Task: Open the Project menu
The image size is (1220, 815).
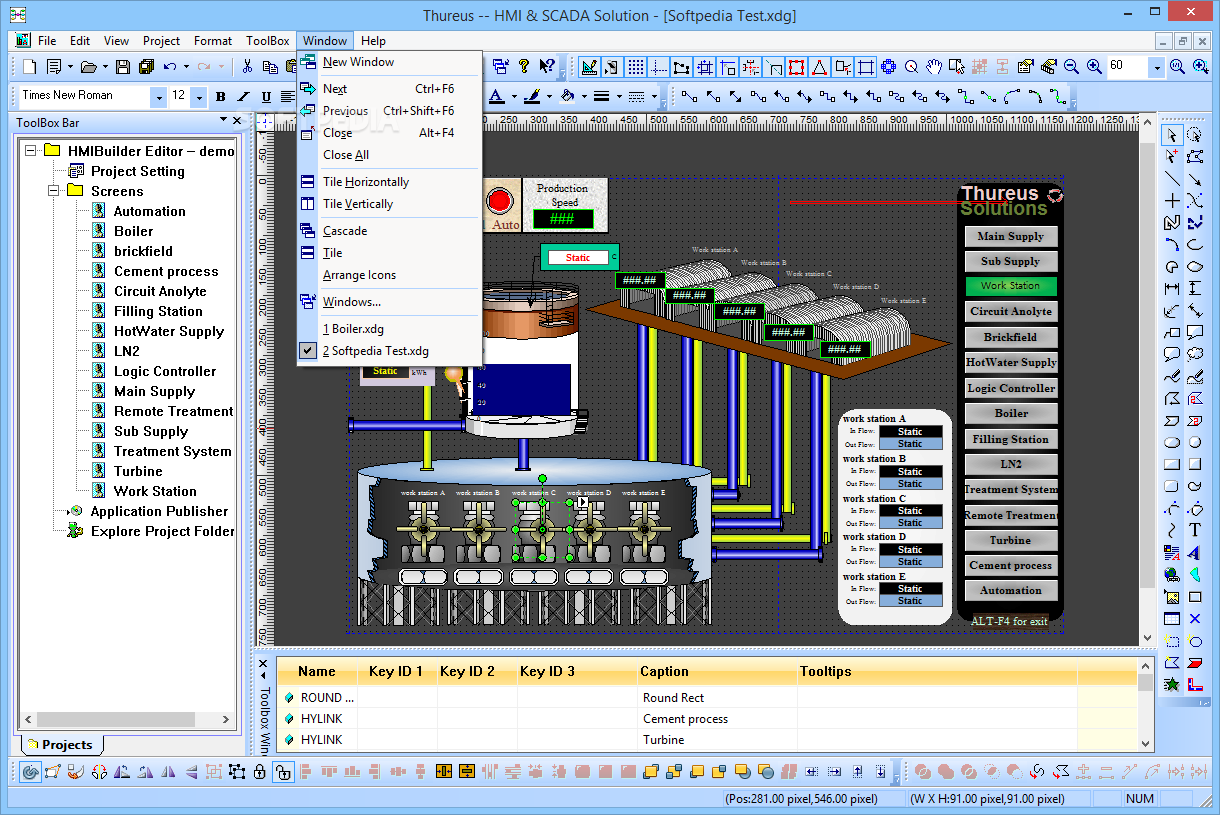Action: coord(161,41)
